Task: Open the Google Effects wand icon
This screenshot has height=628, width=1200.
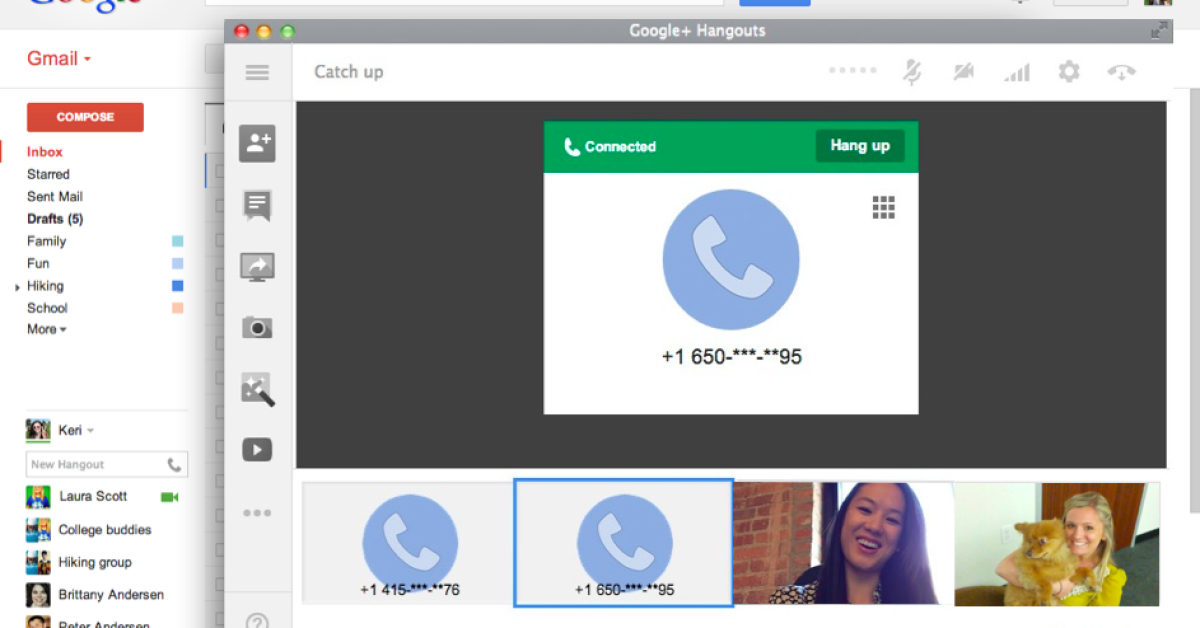Action: click(x=257, y=389)
